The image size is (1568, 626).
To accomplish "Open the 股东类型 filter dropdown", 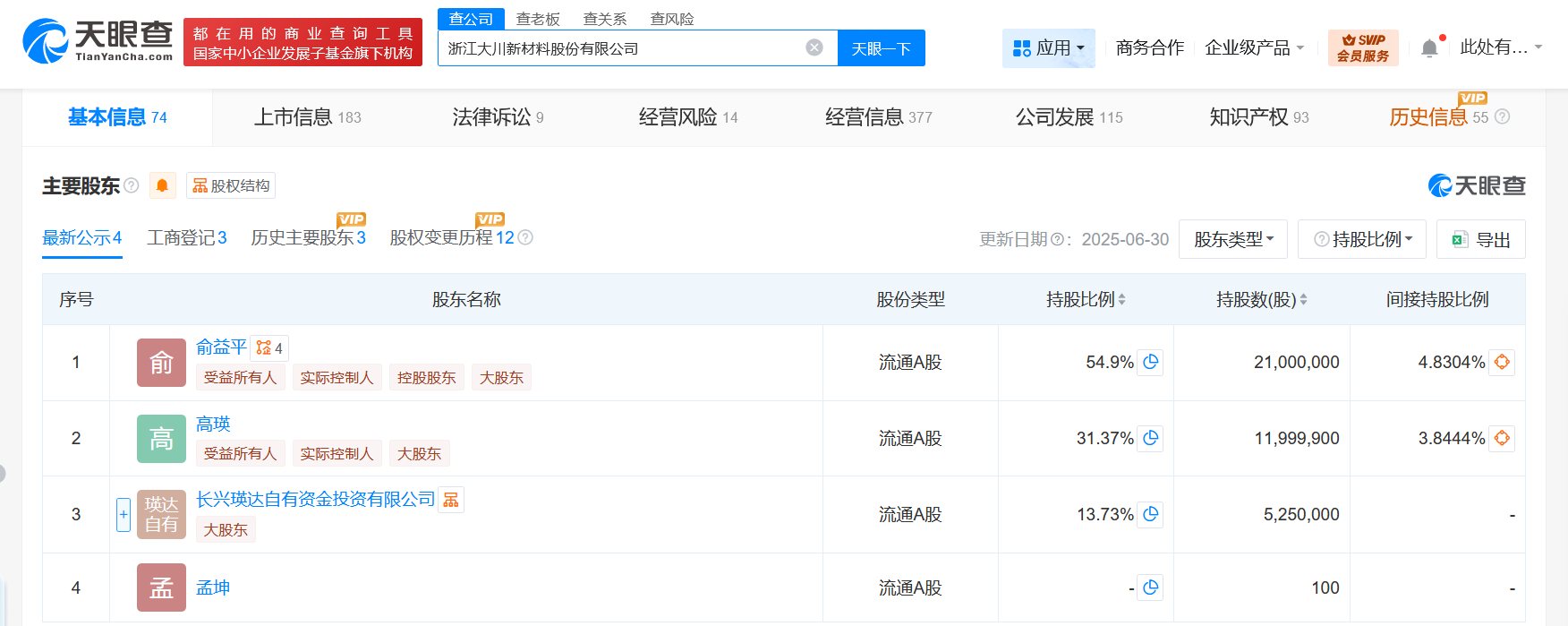I will coord(1233,239).
